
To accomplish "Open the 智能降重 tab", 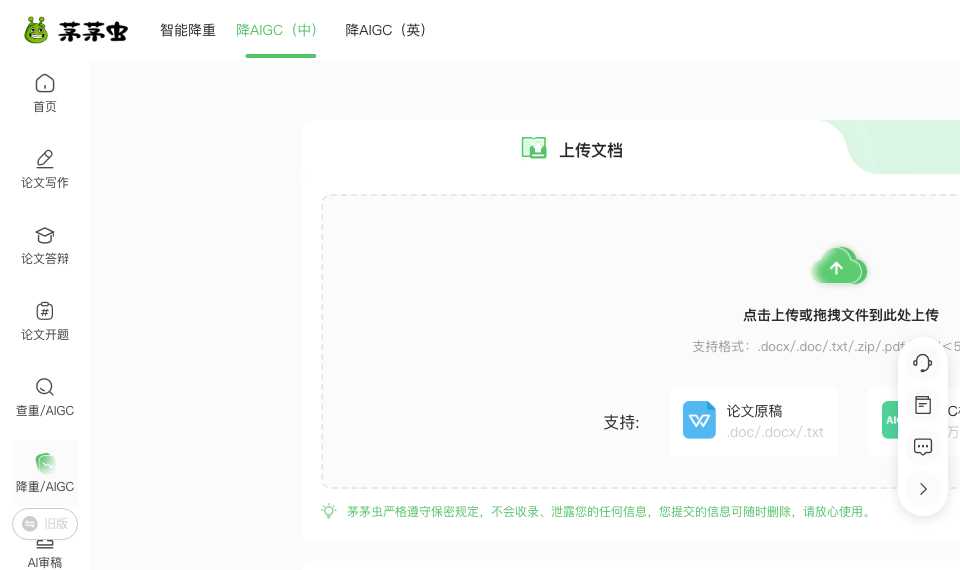I will point(187,30).
